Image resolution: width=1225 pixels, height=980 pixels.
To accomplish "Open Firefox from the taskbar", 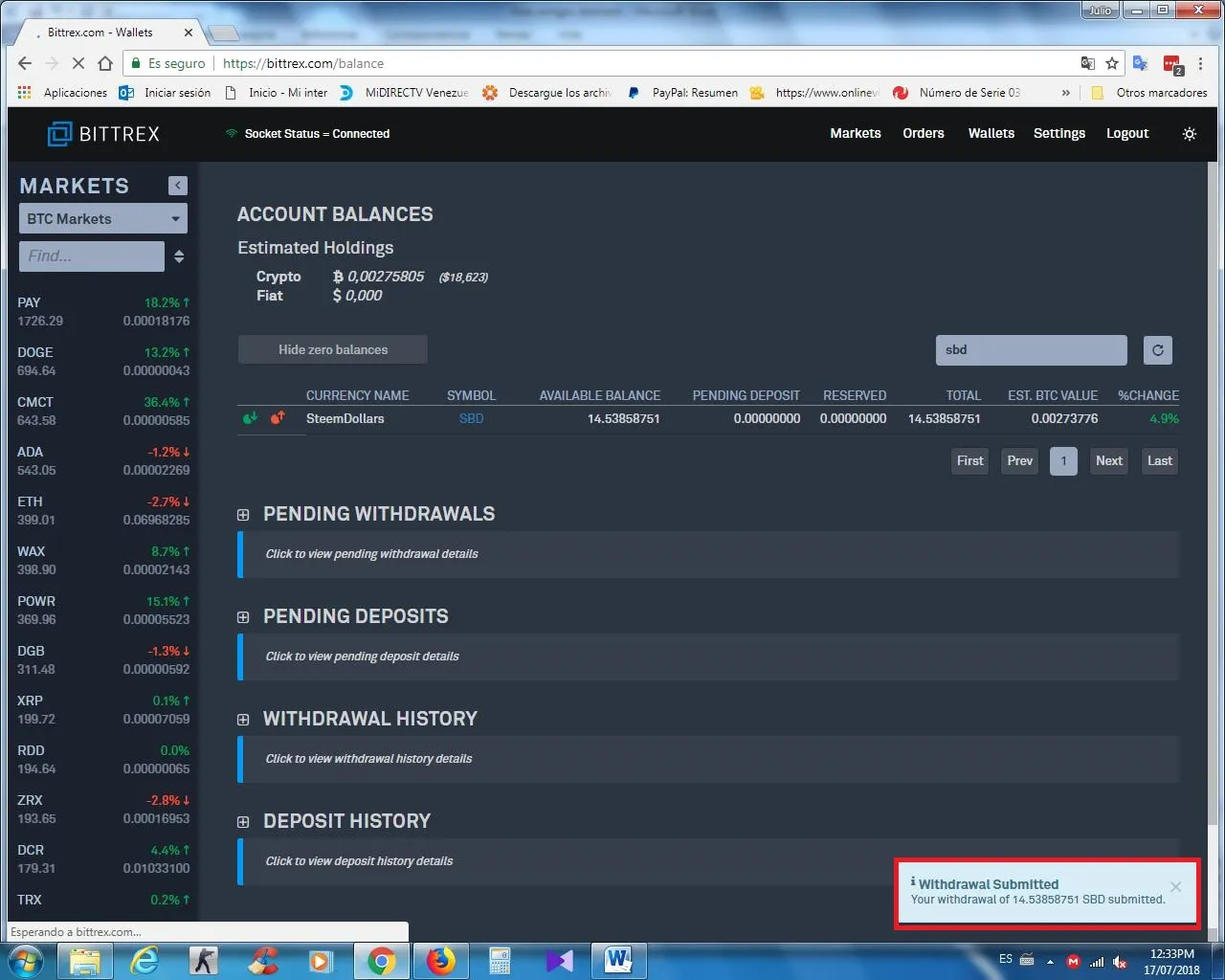I will coord(440,961).
